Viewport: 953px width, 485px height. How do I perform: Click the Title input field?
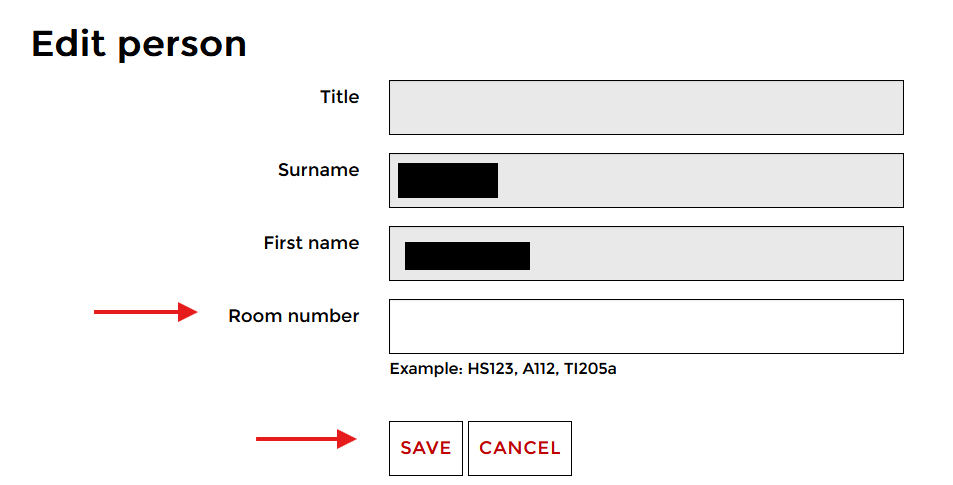(x=645, y=107)
